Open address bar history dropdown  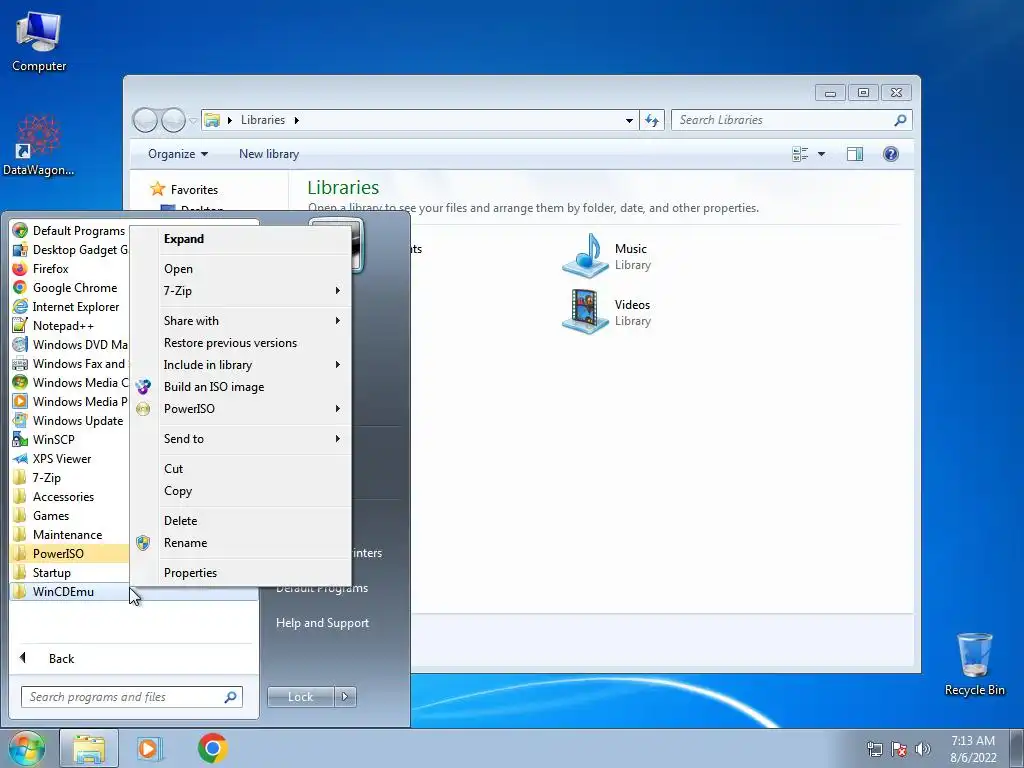[x=629, y=120]
